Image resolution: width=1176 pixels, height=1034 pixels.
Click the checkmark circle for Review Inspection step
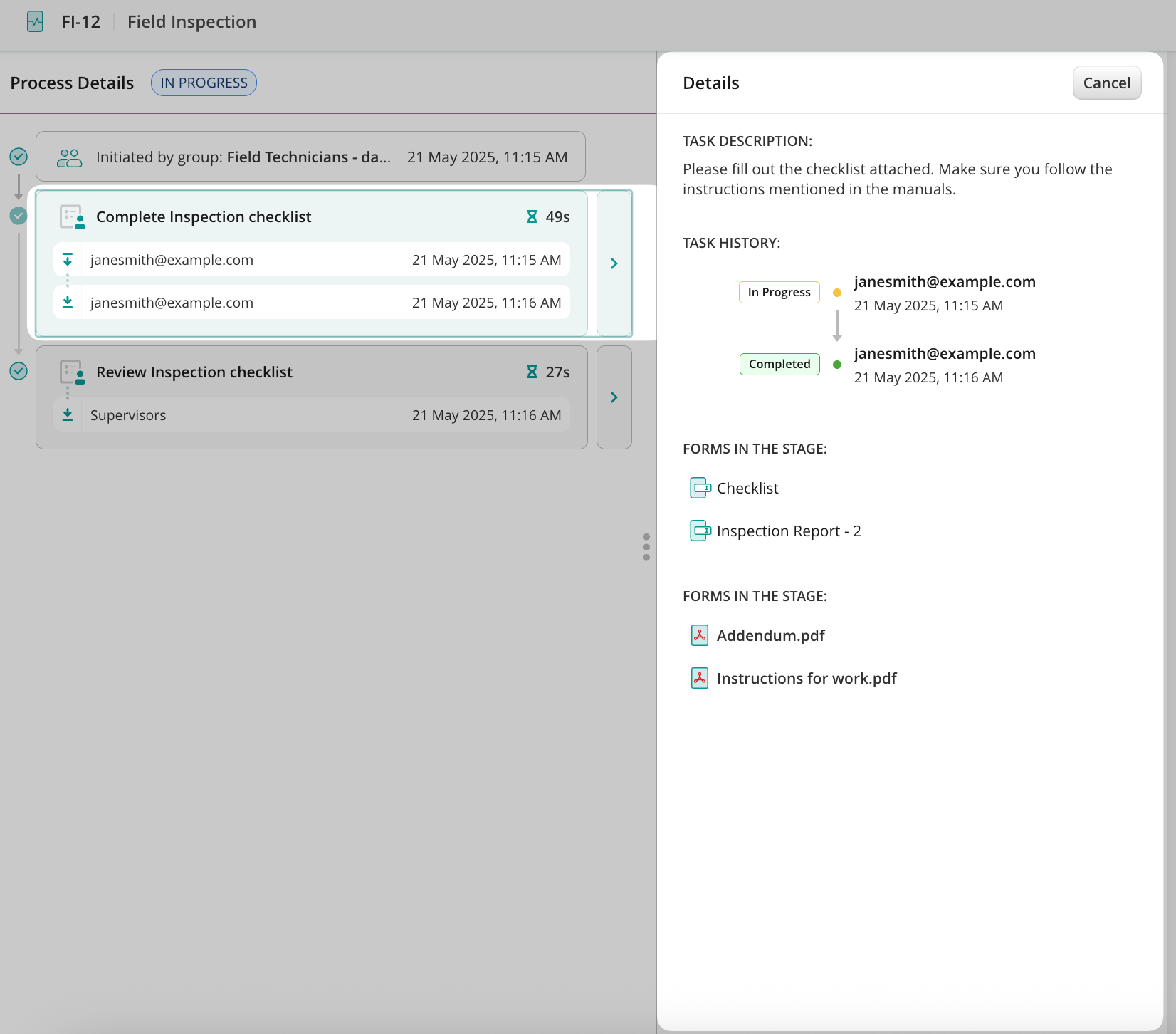tap(19, 371)
